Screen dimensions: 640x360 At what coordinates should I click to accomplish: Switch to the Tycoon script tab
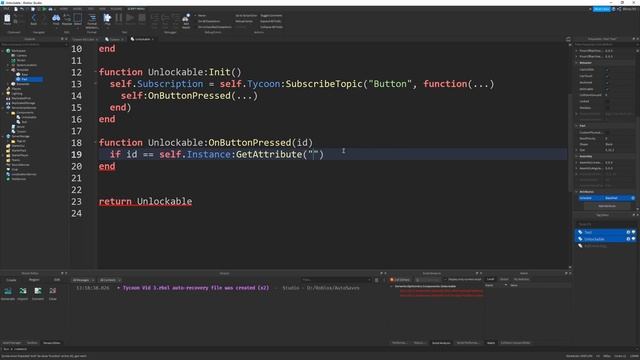click(114, 39)
